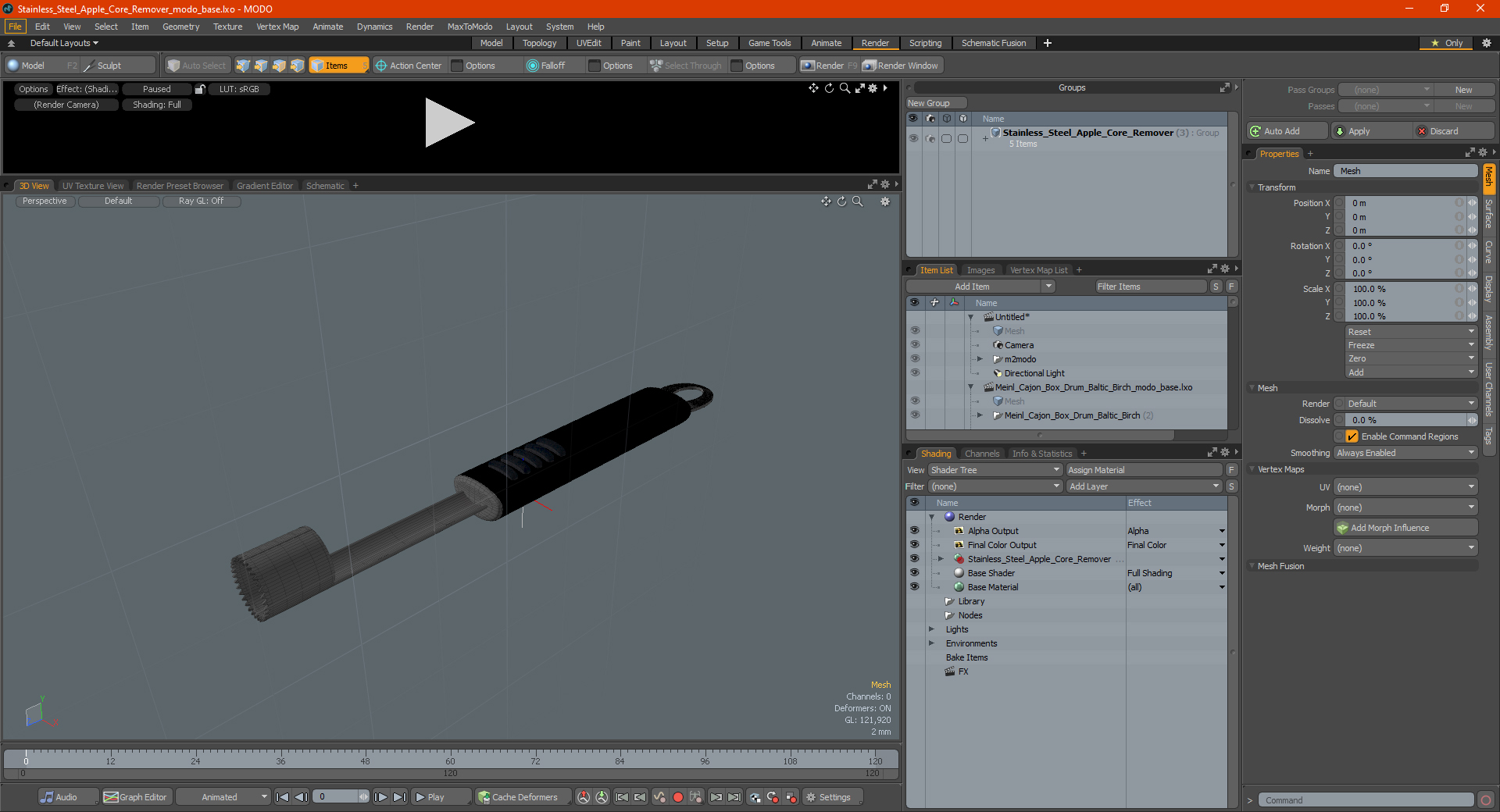Open the Graph Editor

click(x=136, y=797)
